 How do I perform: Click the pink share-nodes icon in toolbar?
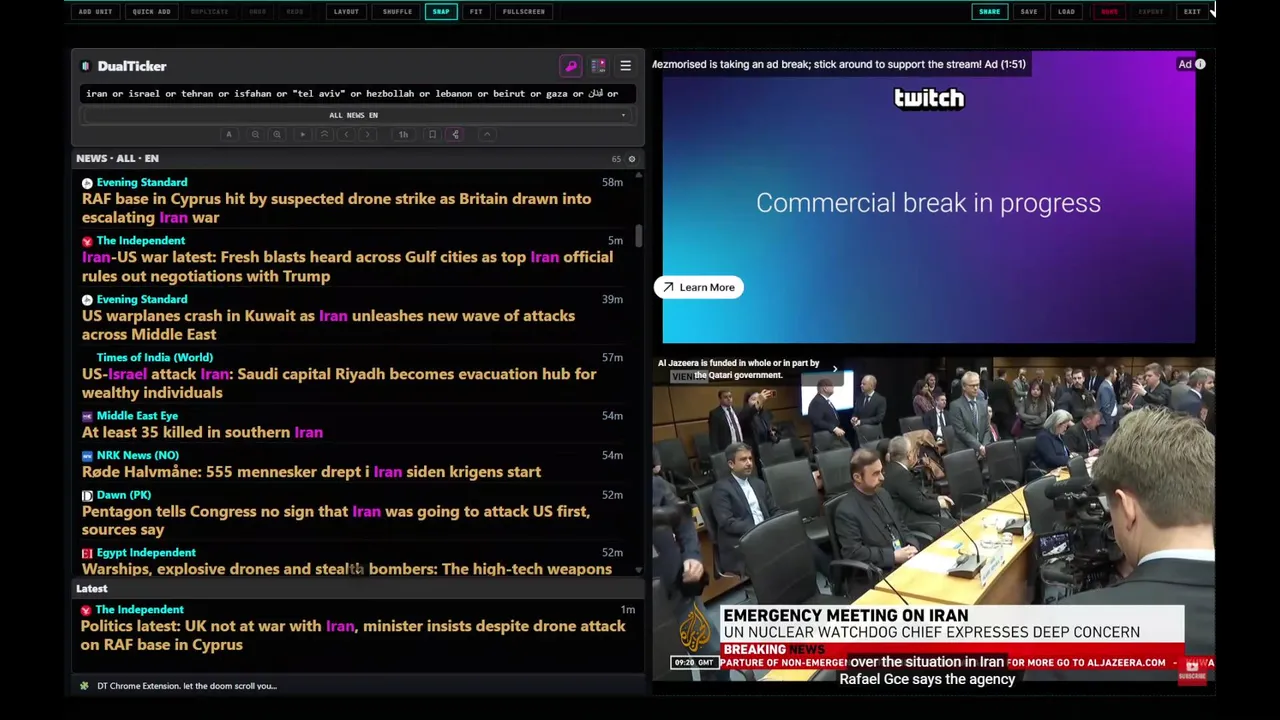[455, 134]
